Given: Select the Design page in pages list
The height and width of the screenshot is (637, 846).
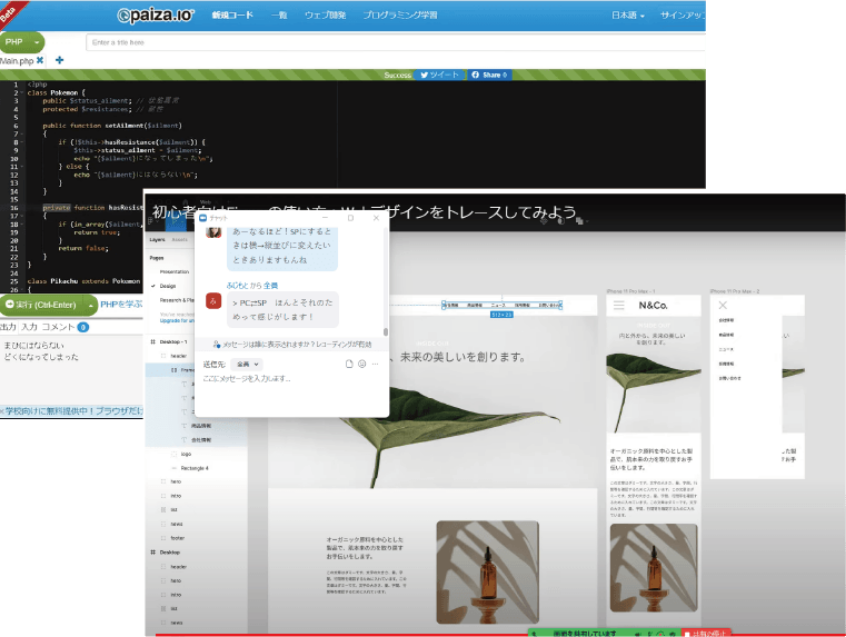Looking at the screenshot, I should click(x=168, y=285).
